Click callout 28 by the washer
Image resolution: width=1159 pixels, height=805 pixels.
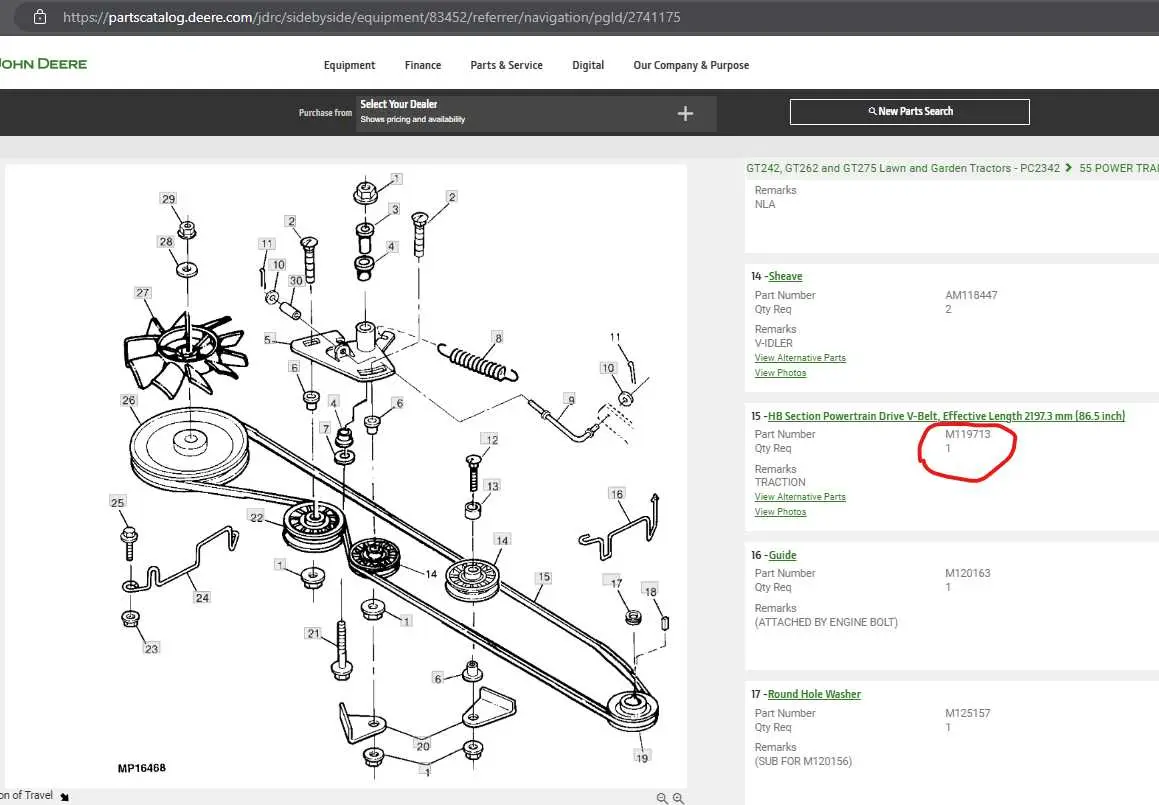tap(166, 242)
